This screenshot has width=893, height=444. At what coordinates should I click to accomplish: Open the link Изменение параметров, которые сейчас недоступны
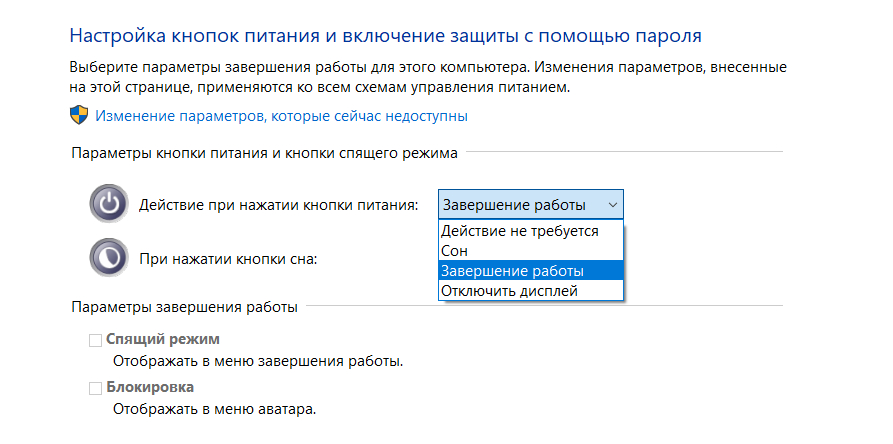tap(281, 116)
